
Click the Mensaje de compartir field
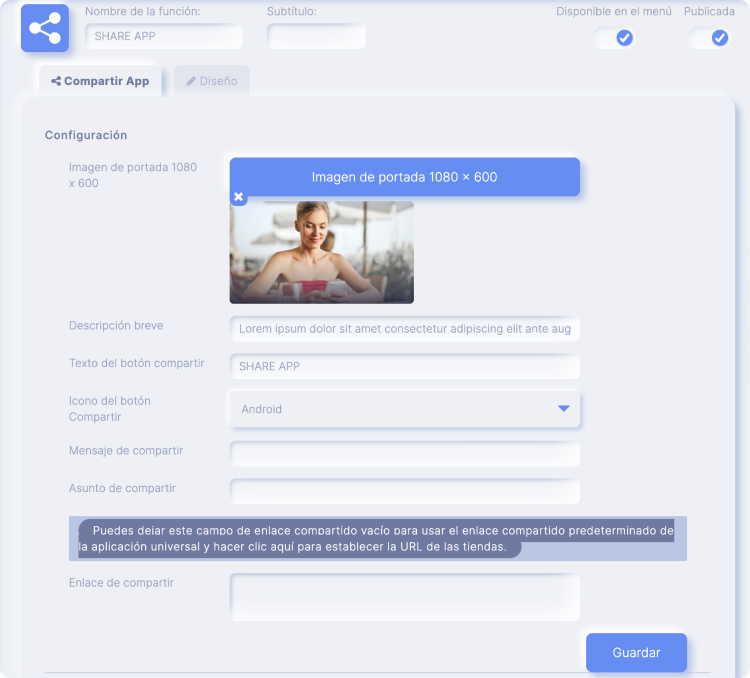pyautogui.click(x=405, y=454)
